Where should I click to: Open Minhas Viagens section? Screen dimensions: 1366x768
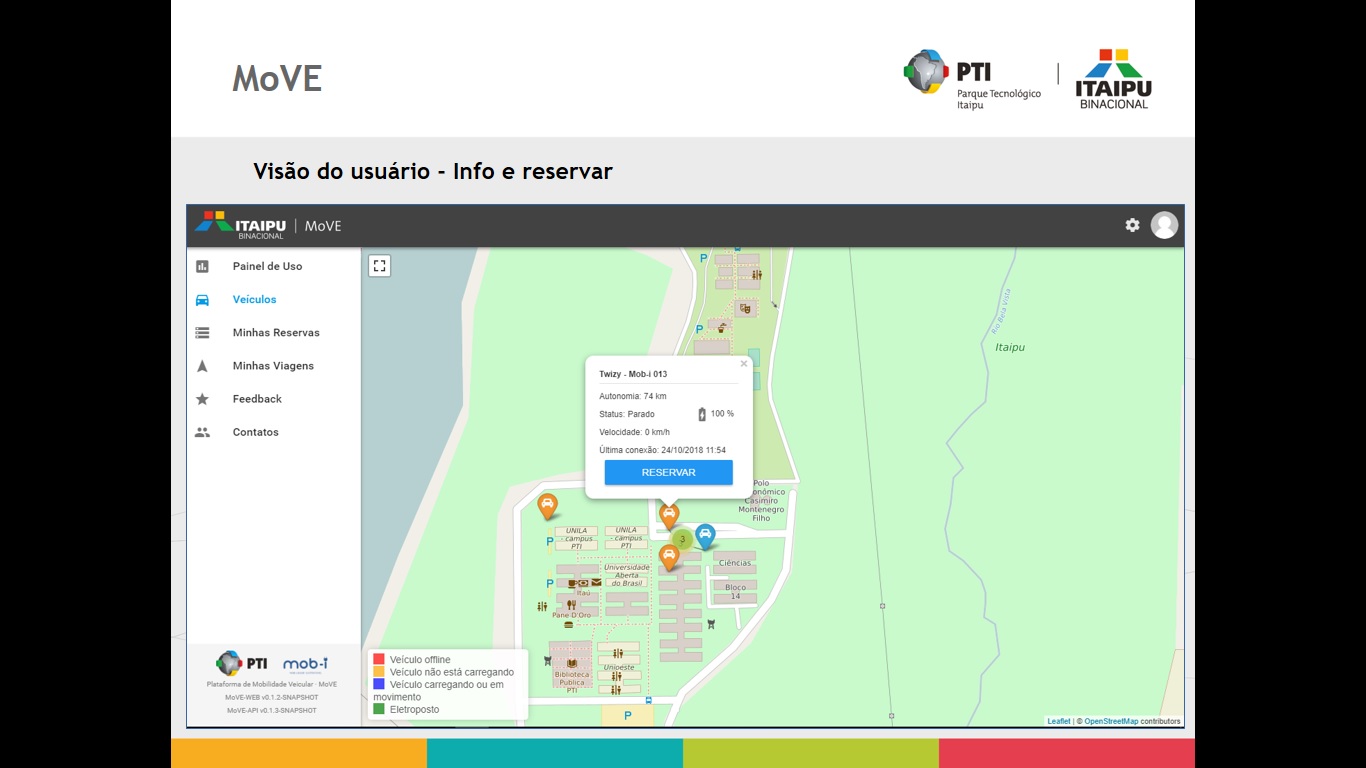tap(273, 366)
